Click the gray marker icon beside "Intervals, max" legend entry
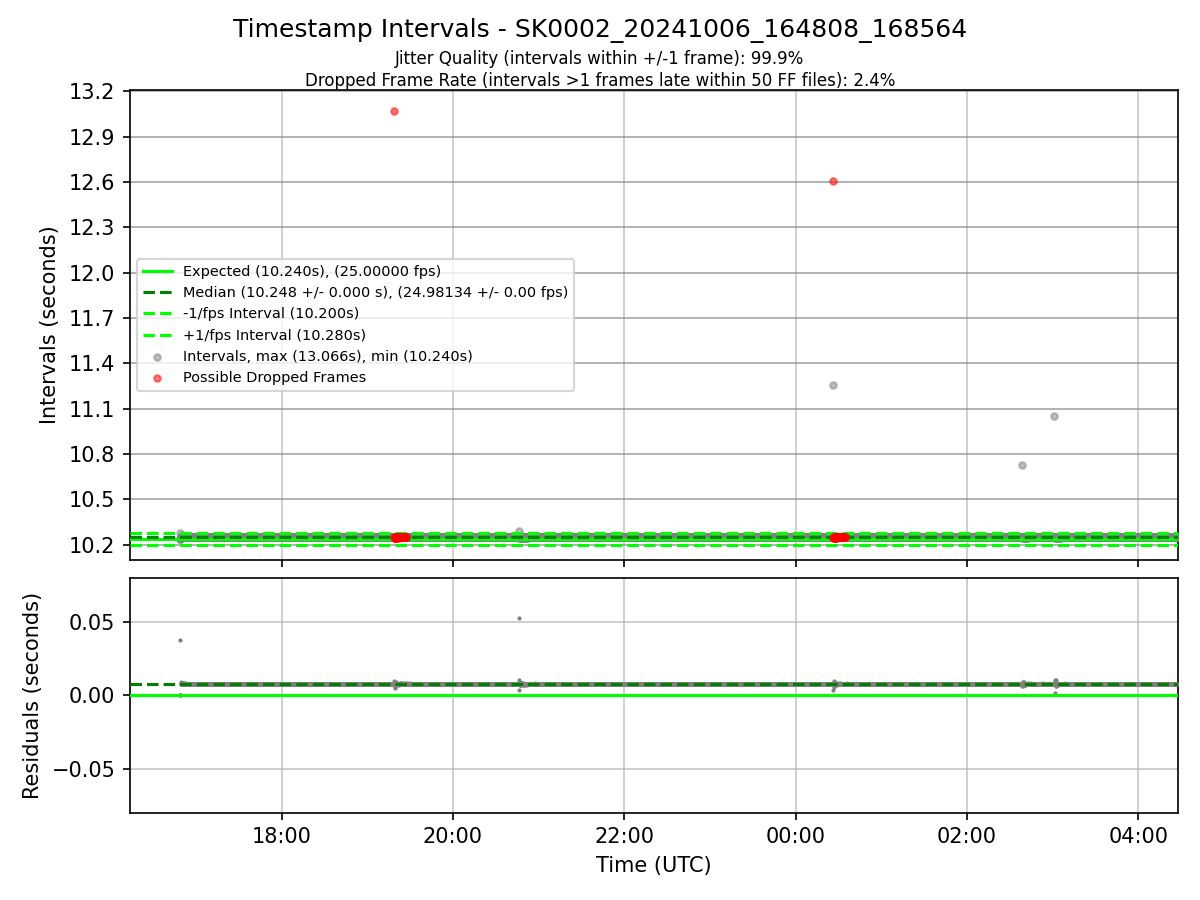 (157, 357)
